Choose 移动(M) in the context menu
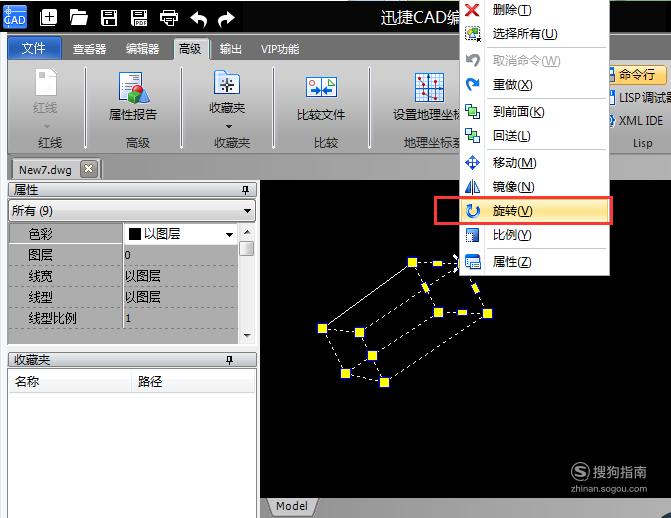The image size is (671, 518). point(534,163)
